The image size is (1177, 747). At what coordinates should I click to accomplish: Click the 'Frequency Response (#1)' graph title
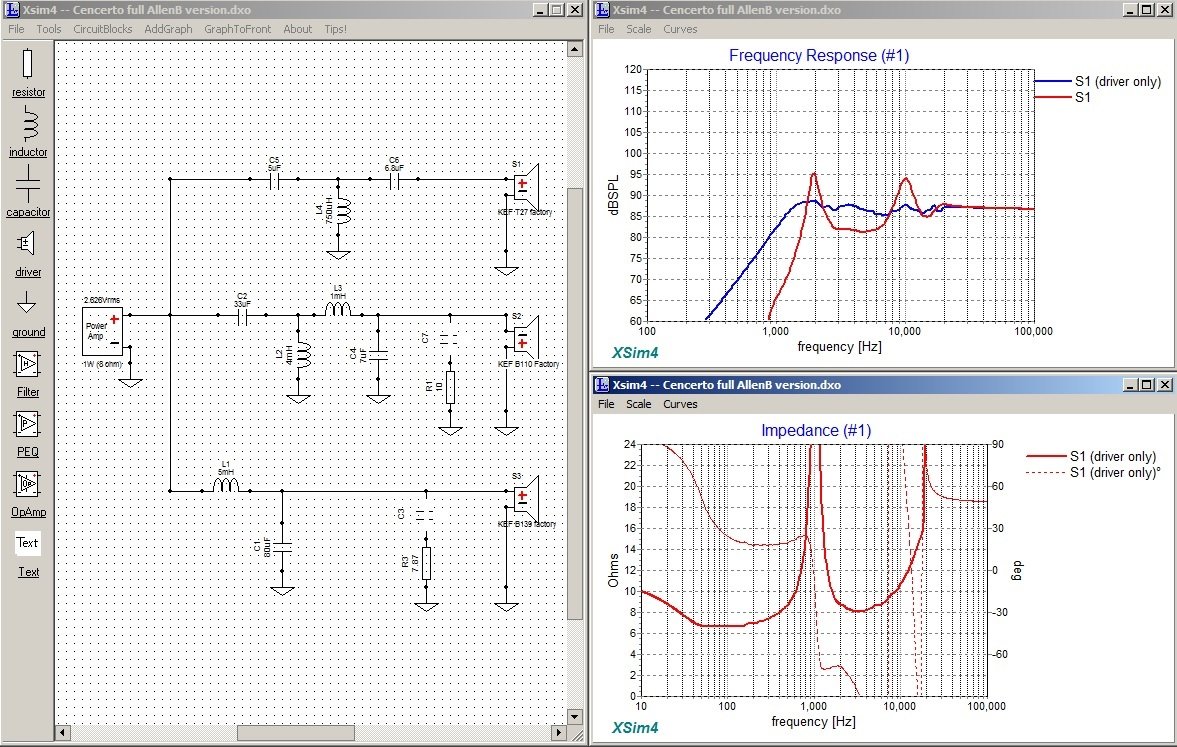819,56
